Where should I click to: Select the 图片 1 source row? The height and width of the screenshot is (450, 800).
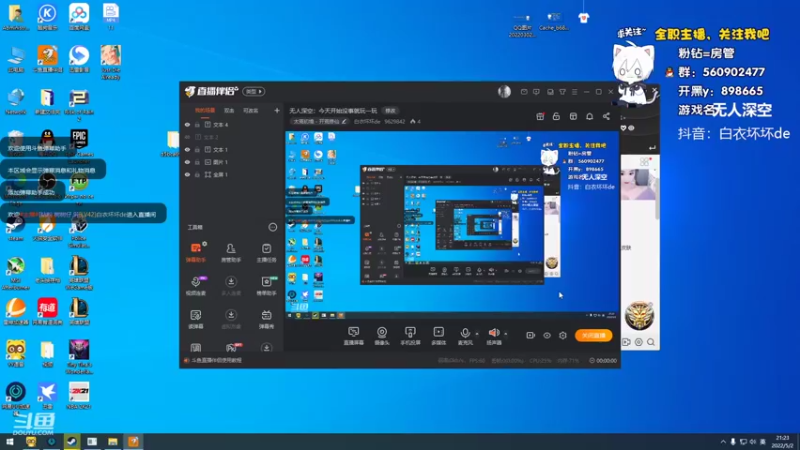pos(232,162)
